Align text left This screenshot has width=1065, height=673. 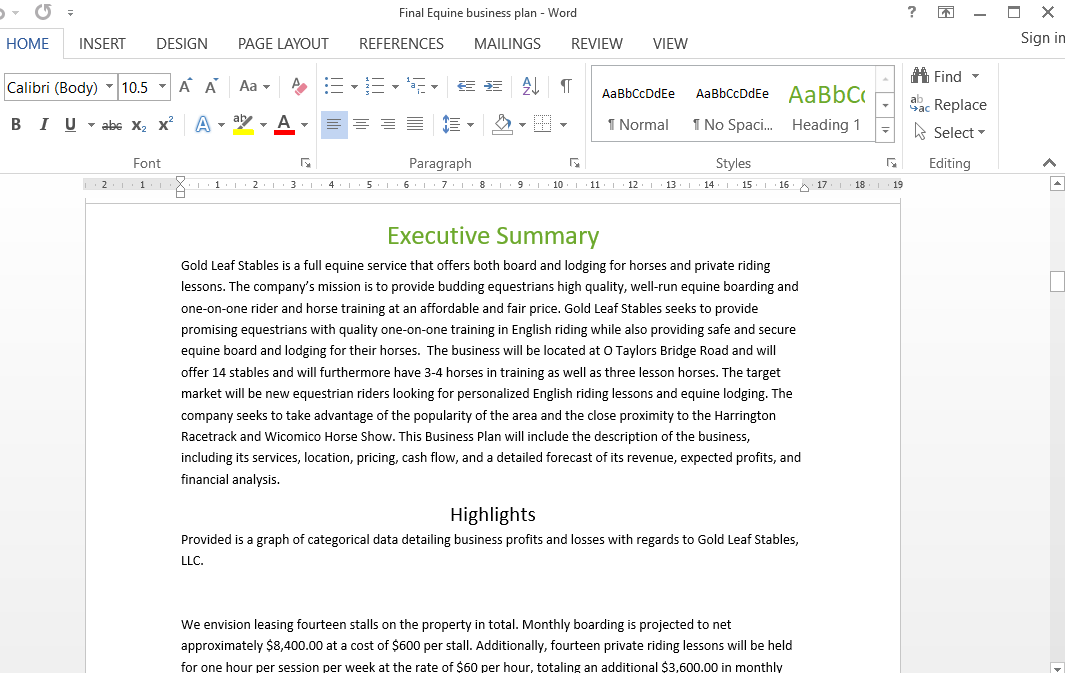pyautogui.click(x=334, y=124)
